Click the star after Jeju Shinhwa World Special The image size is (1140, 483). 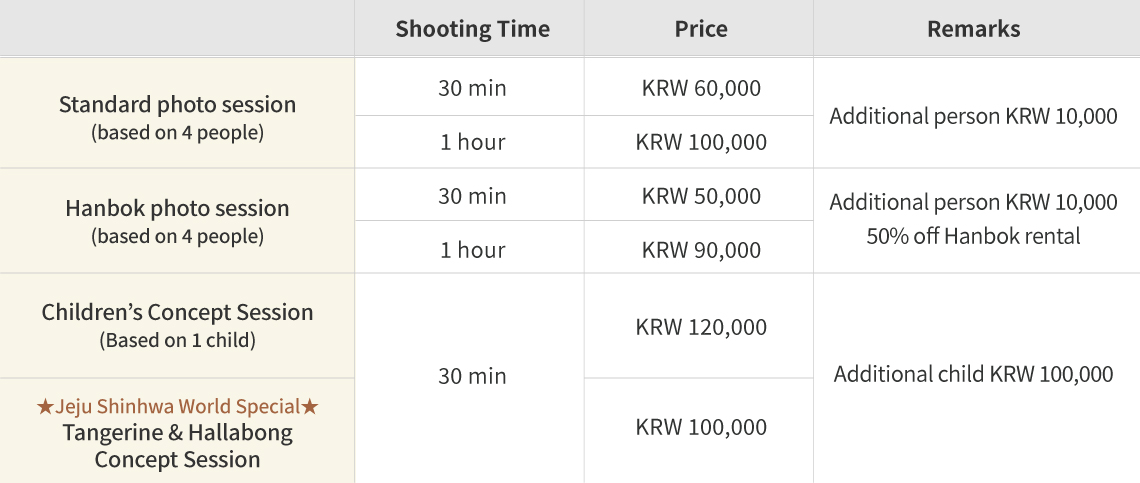310,407
